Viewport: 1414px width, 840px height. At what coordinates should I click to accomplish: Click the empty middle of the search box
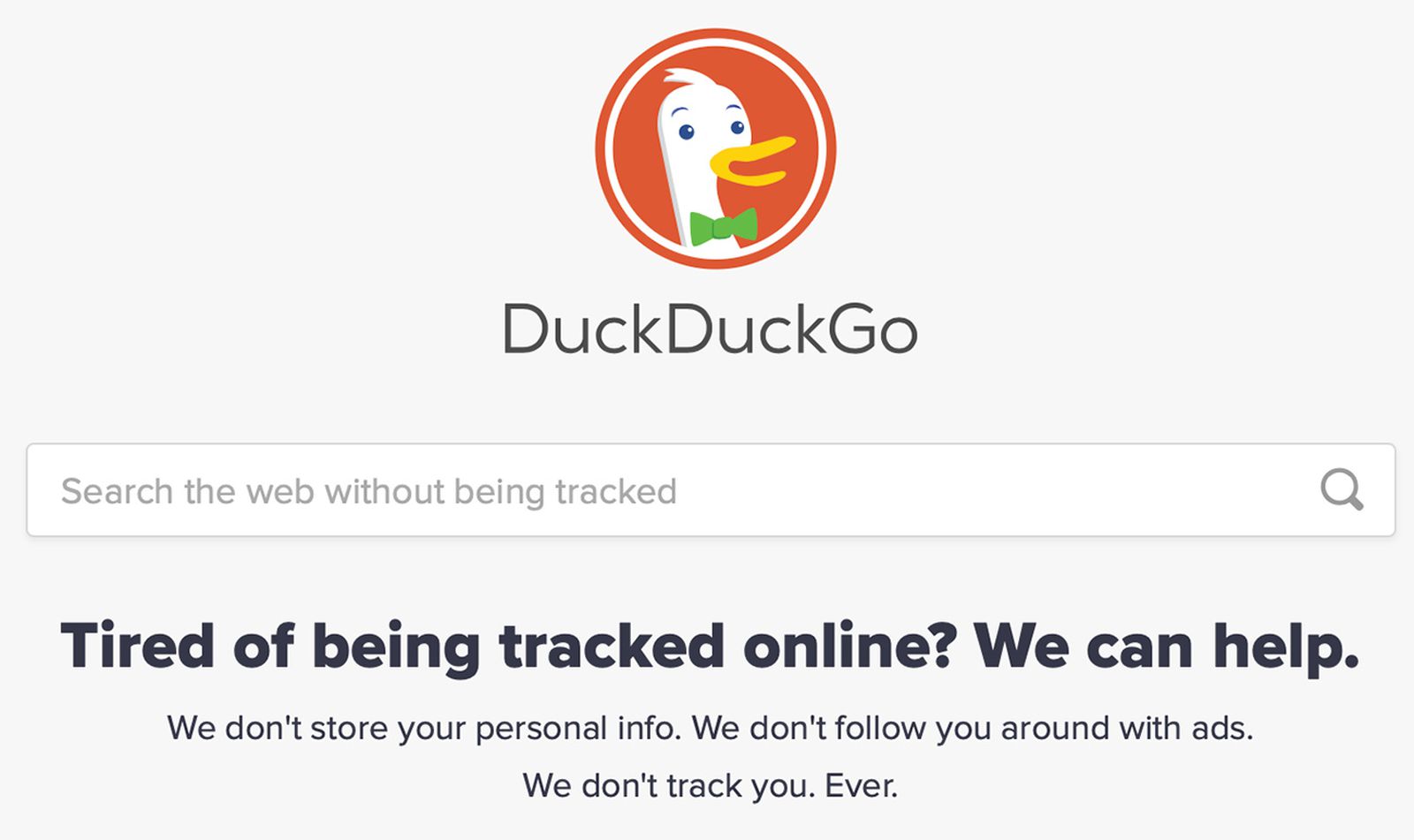[x=972, y=490]
